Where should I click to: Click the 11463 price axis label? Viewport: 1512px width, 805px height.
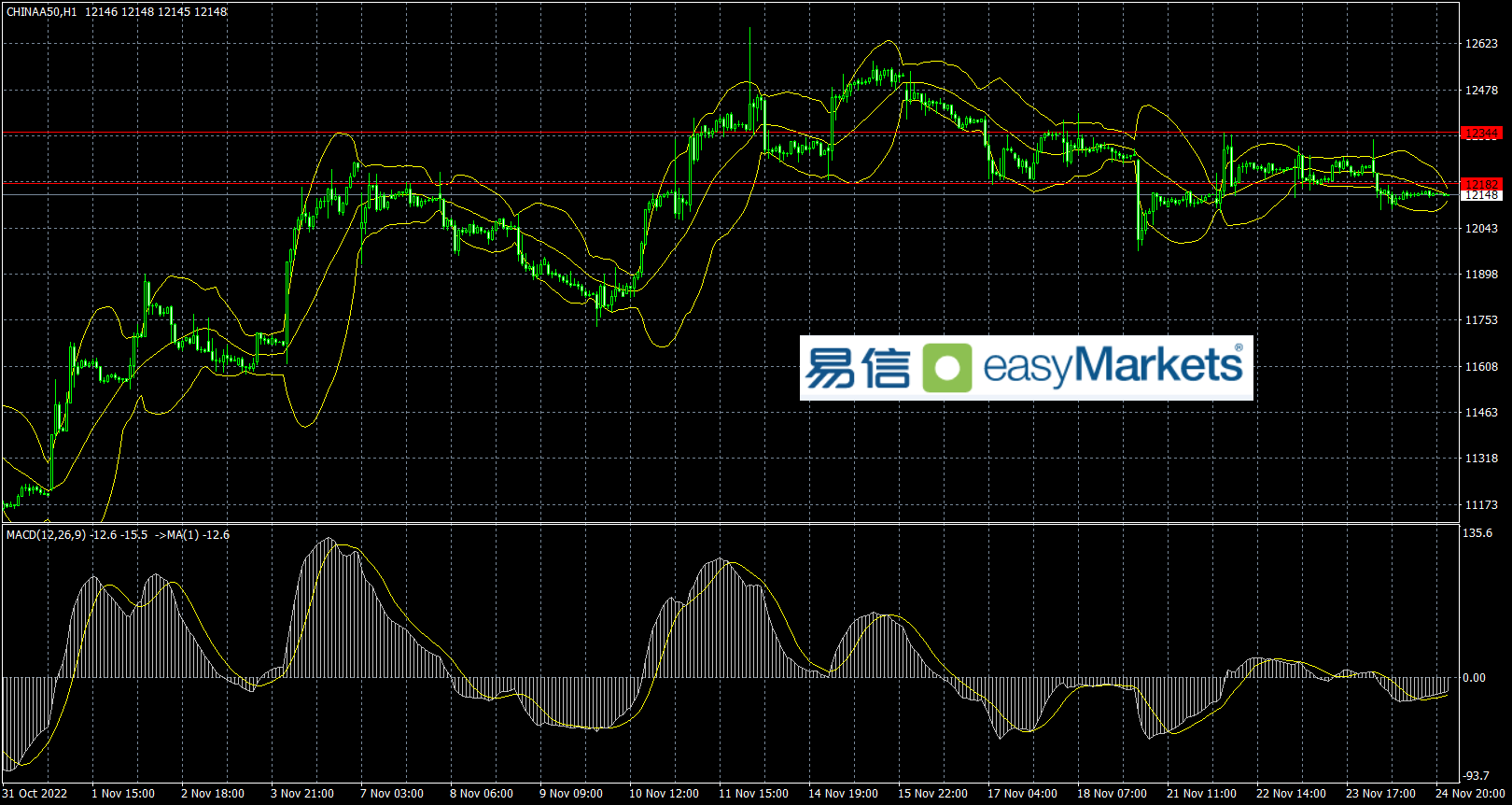pos(1481,413)
